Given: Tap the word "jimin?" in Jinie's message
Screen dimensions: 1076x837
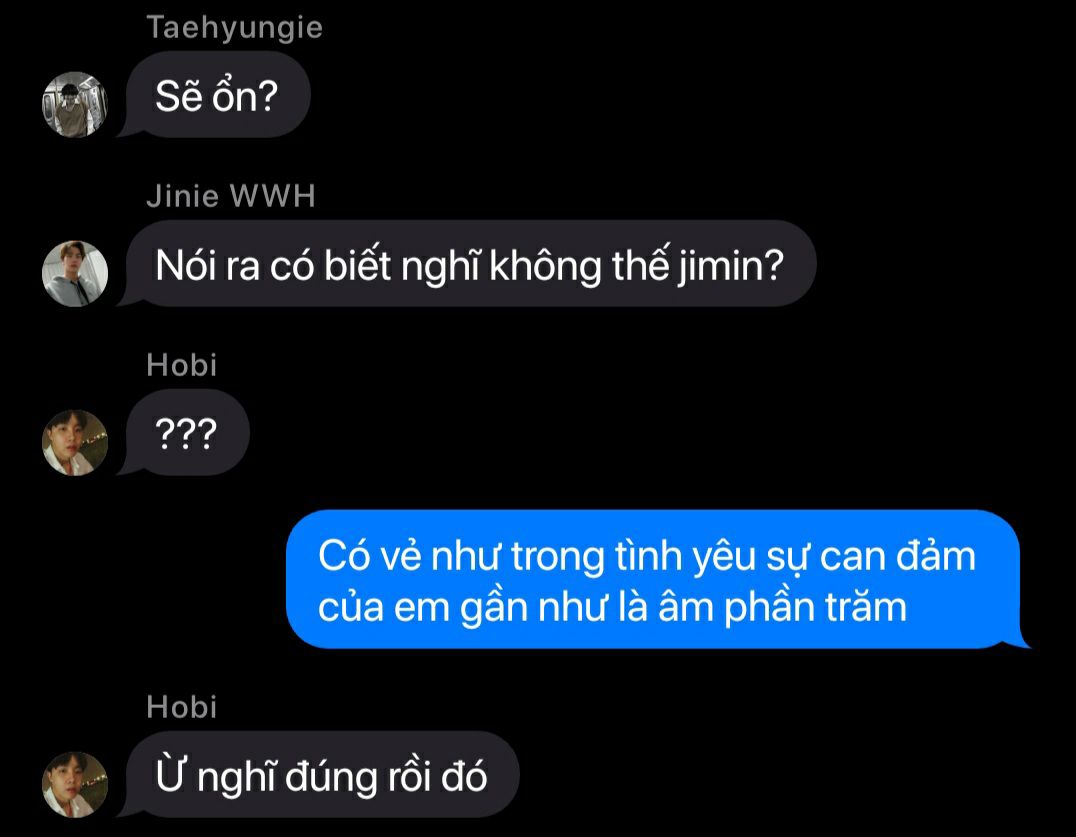Looking at the screenshot, I should coord(731,266).
